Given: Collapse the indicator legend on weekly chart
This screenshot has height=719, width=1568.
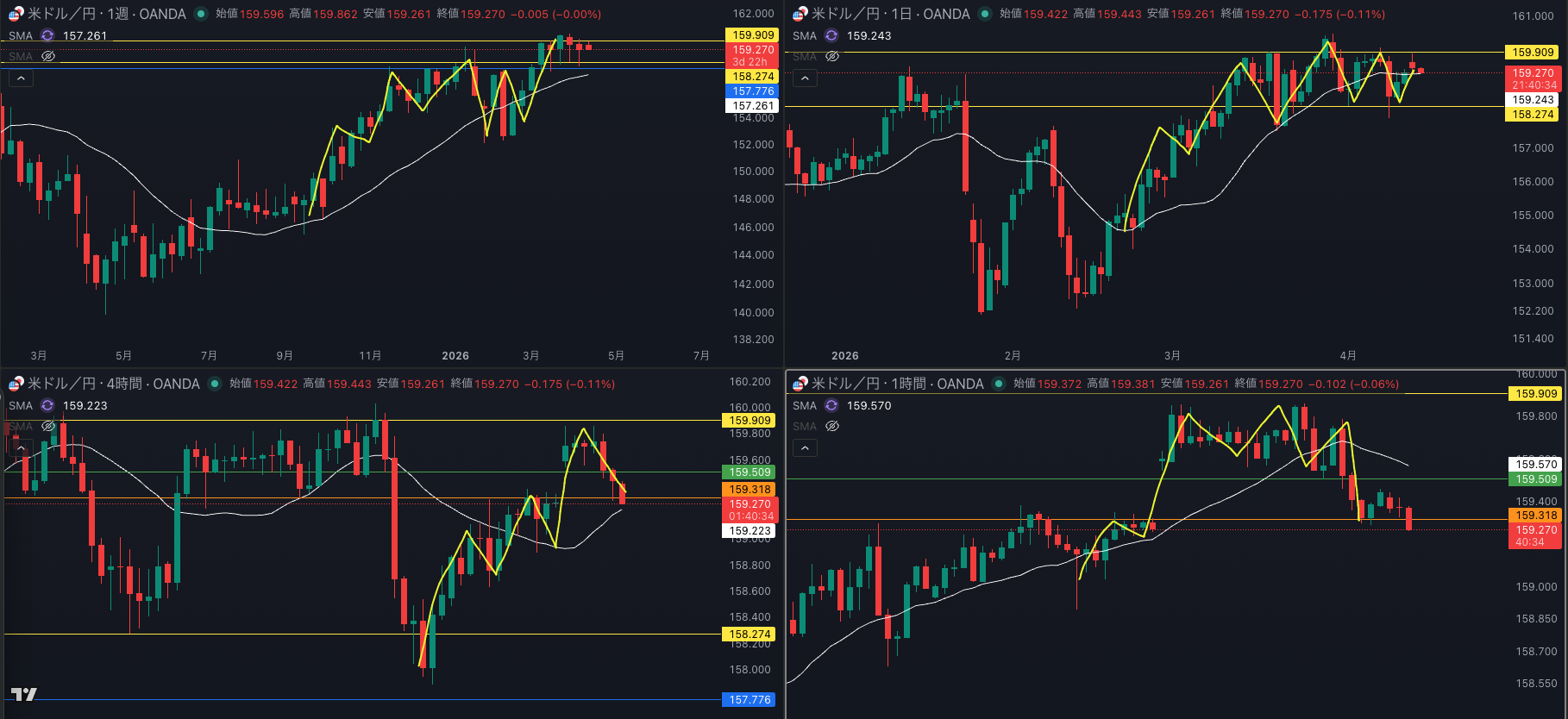Looking at the screenshot, I should click(21, 78).
